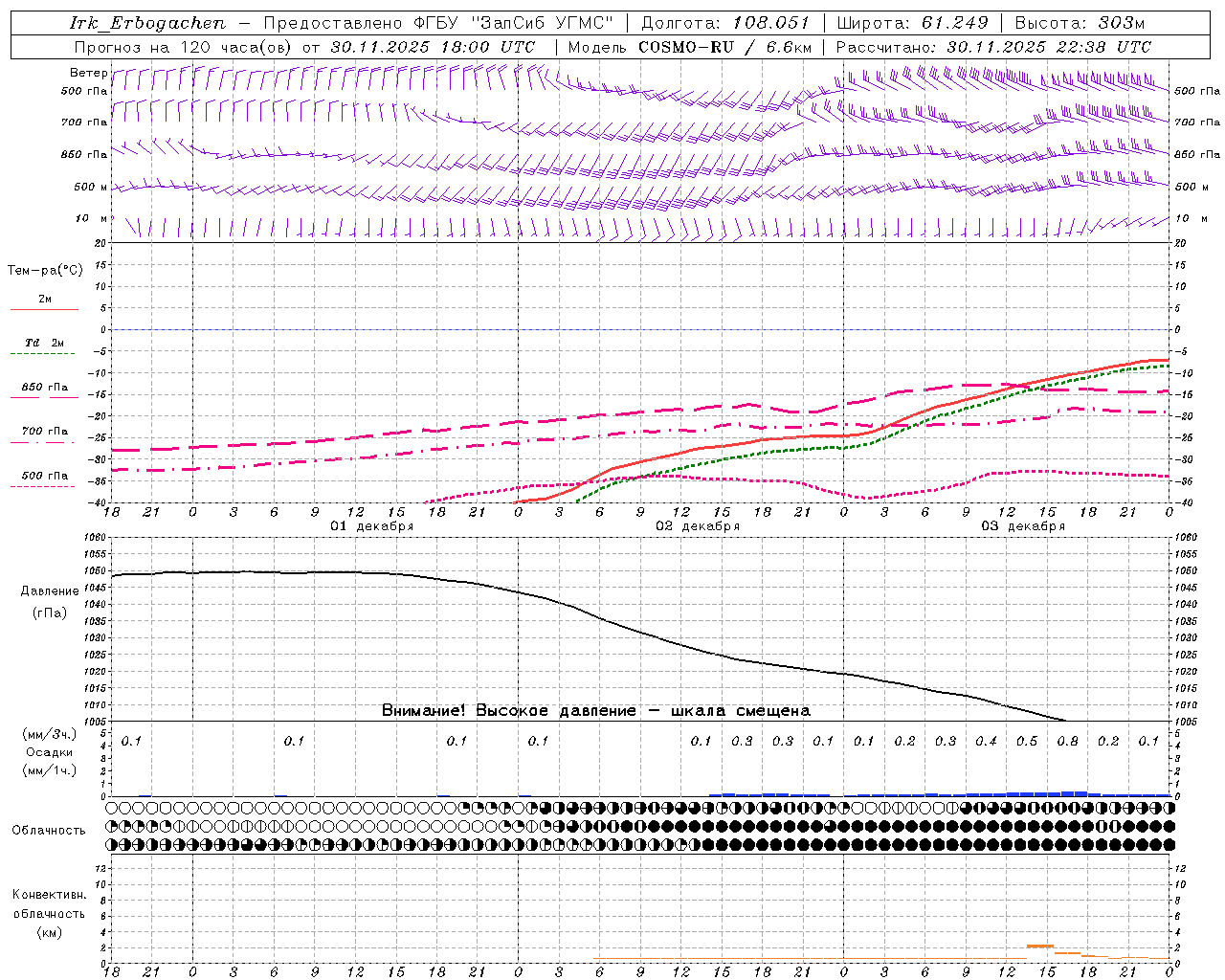Click the longitude value Долгота: 108.051
Viewport: 1225px width, 980px height.
pyautogui.click(x=724, y=23)
